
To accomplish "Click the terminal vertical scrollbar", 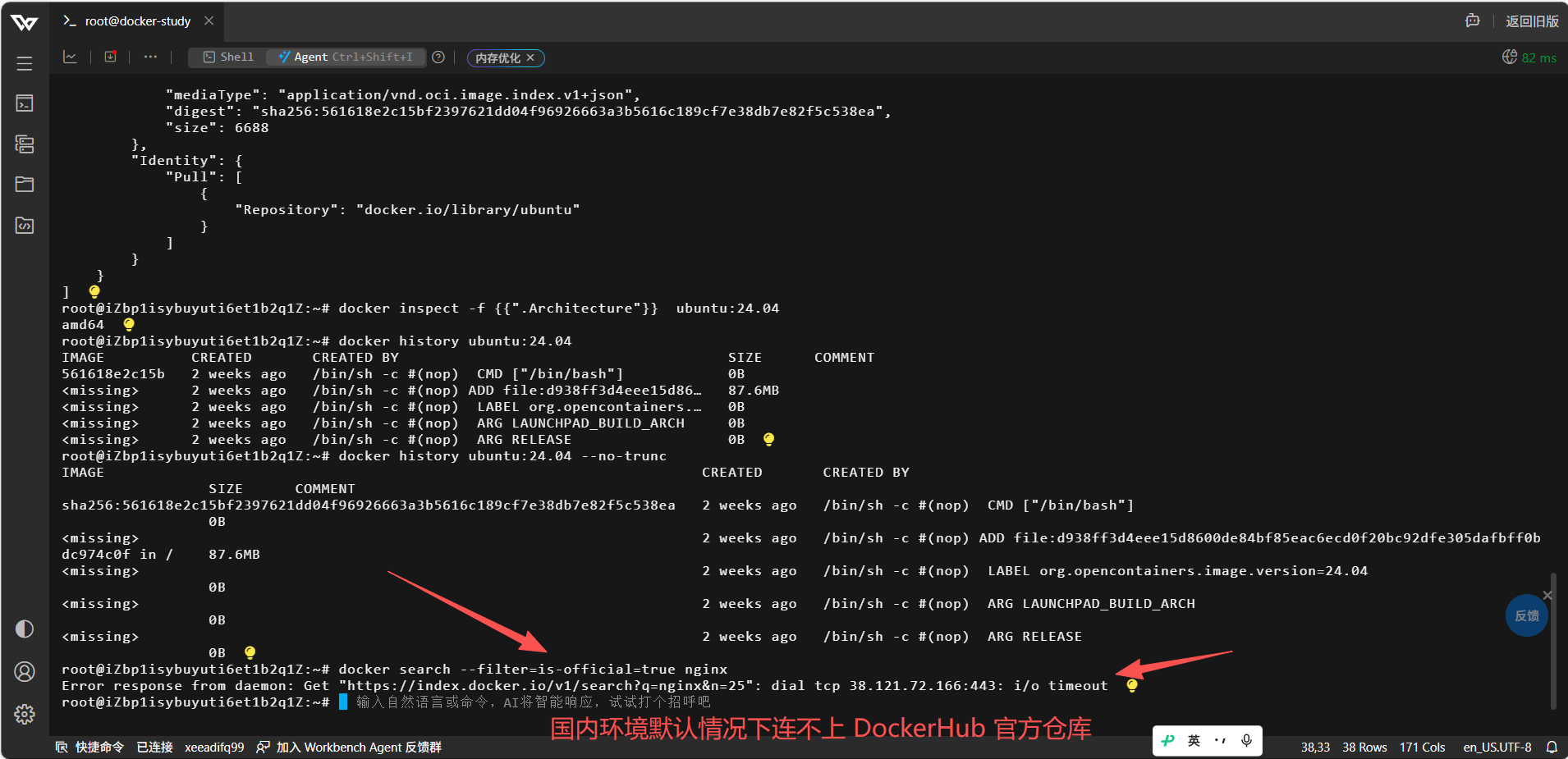I will [1553, 640].
